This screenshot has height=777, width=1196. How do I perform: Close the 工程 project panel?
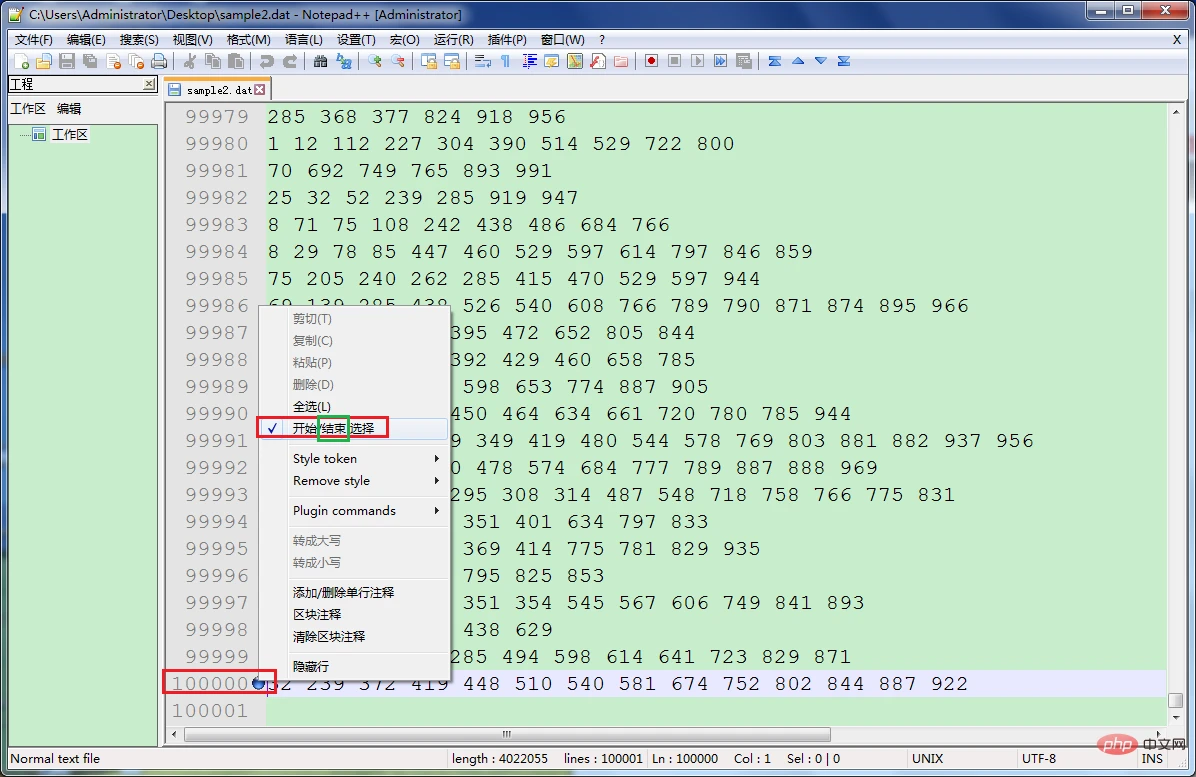(x=149, y=84)
